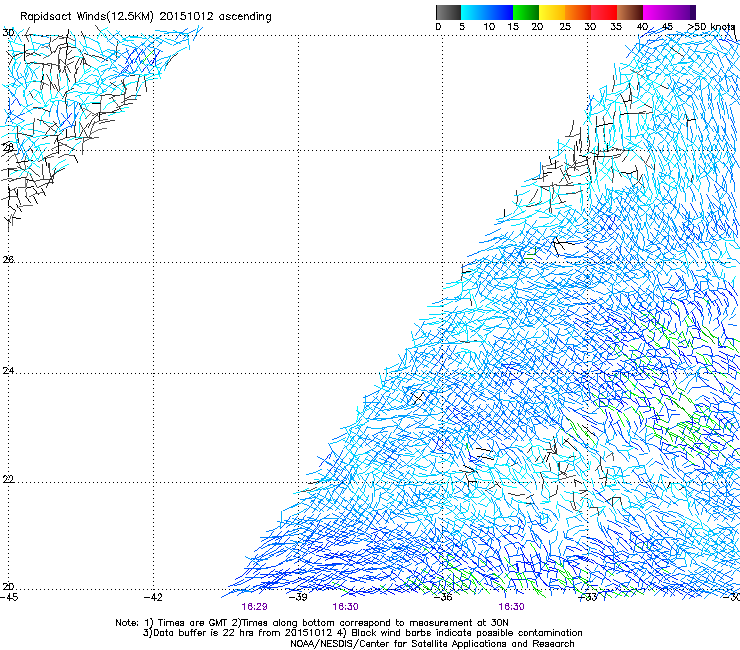Screen dimensions: 740x650
Task: Click the '45' label under the color bar
Action: pos(667,27)
